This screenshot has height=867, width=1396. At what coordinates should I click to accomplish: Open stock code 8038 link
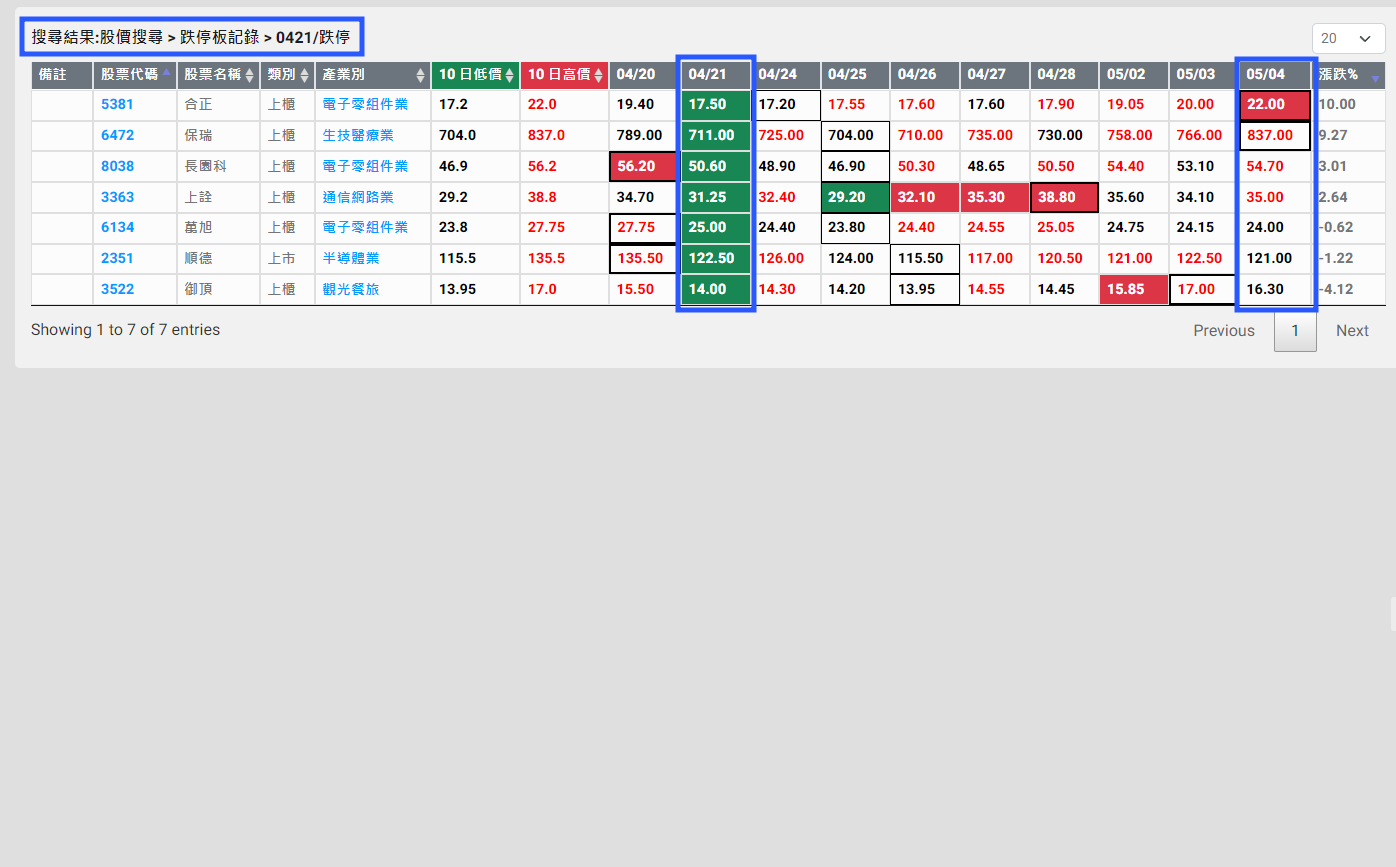tap(117, 166)
